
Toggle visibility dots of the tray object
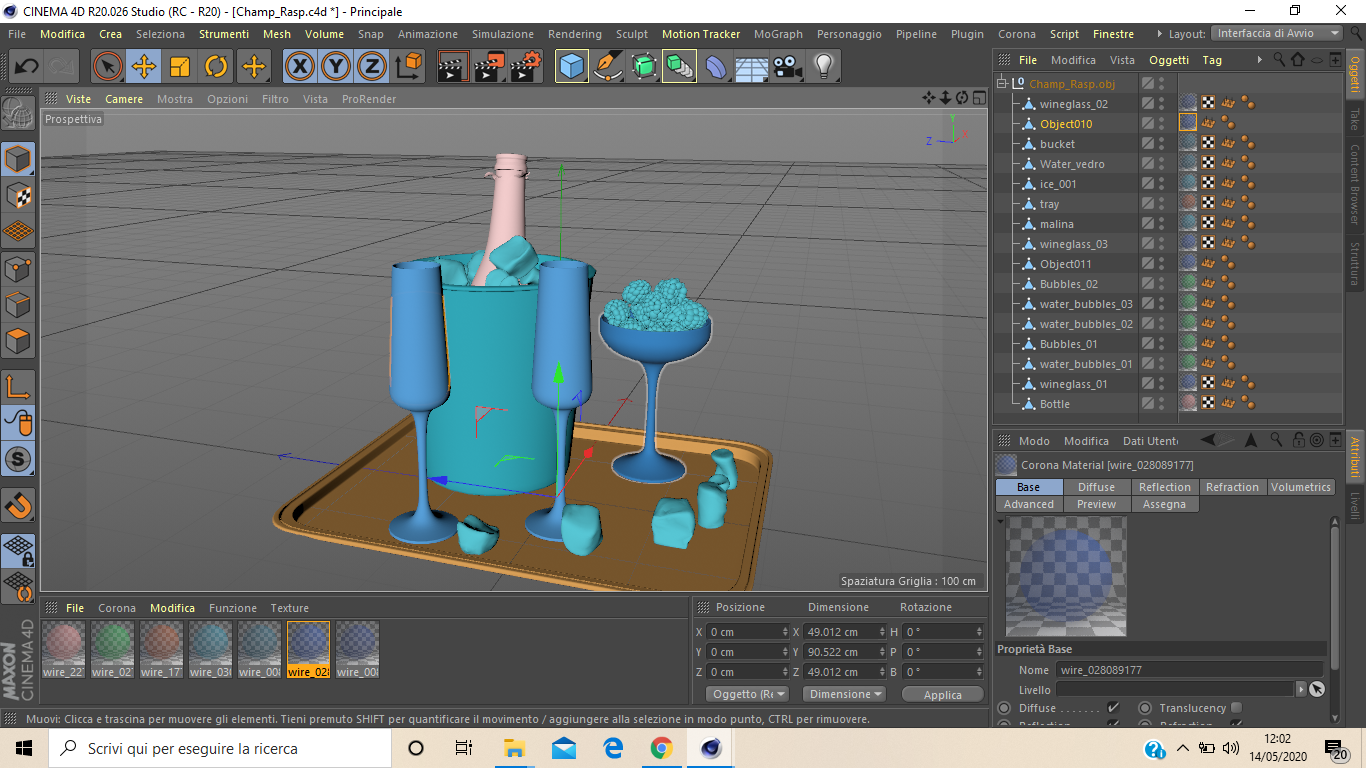pyautogui.click(x=1161, y=204)
